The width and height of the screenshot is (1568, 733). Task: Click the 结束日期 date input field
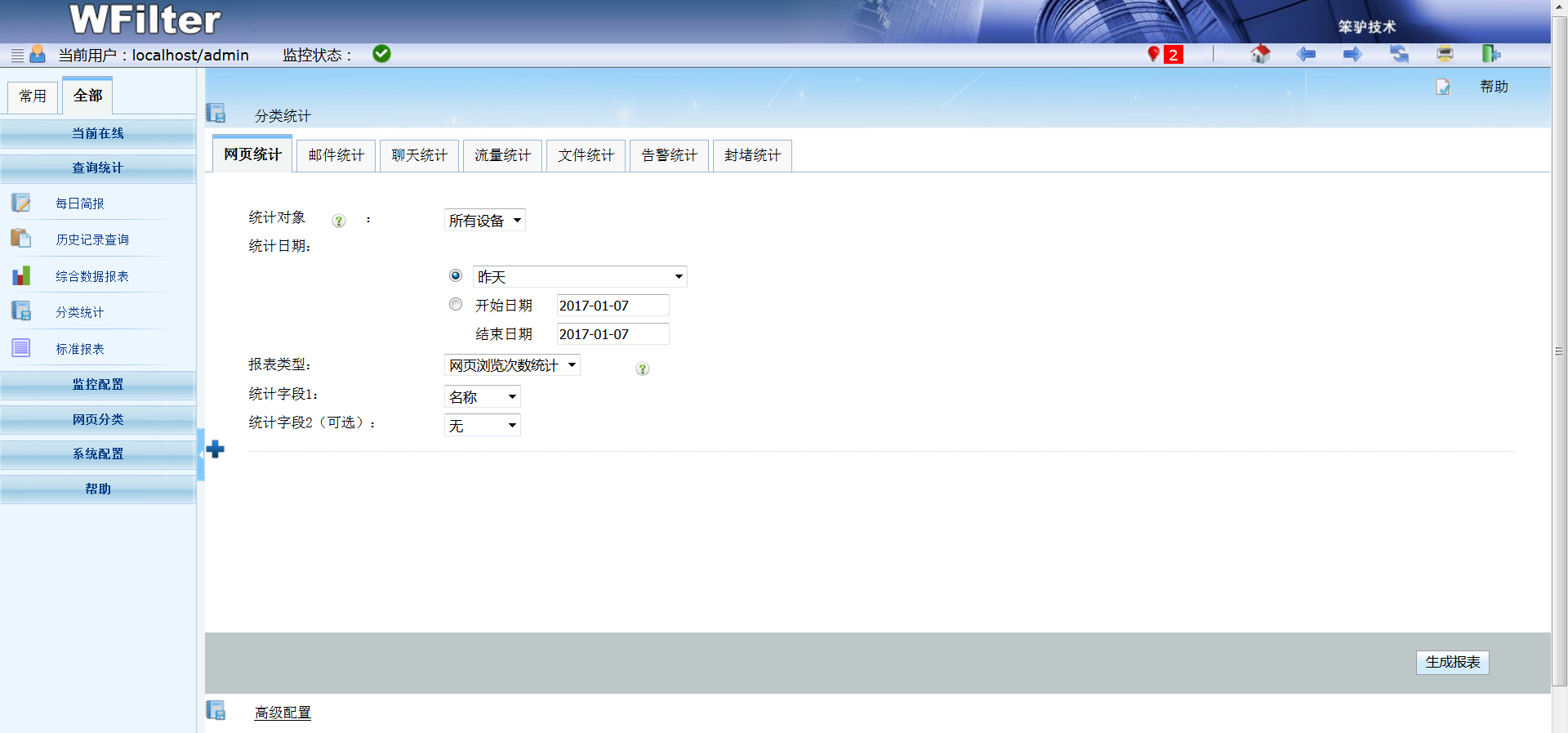(x=612, y=334)
